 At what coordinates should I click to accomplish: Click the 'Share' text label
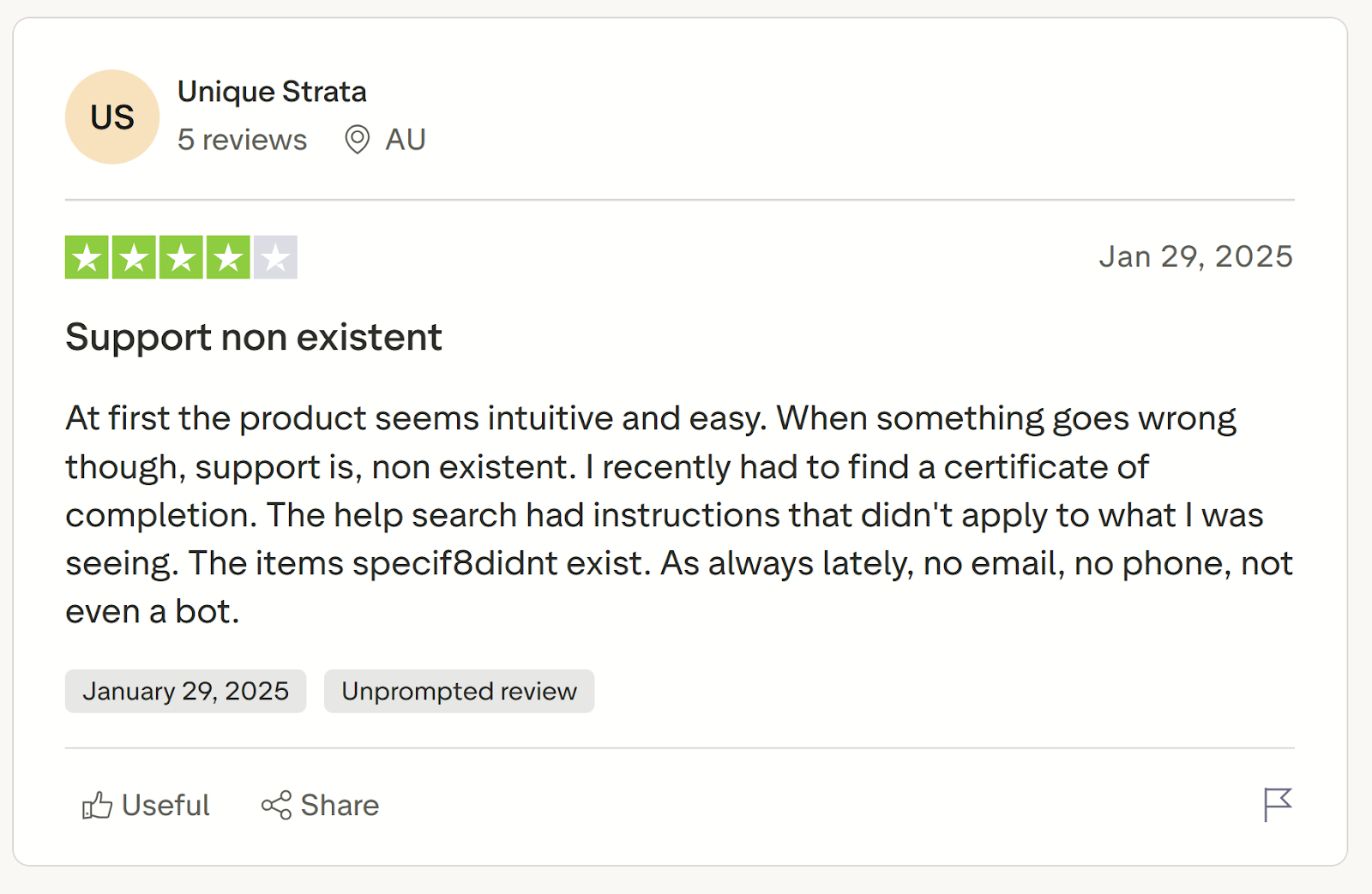coord(340,806)
